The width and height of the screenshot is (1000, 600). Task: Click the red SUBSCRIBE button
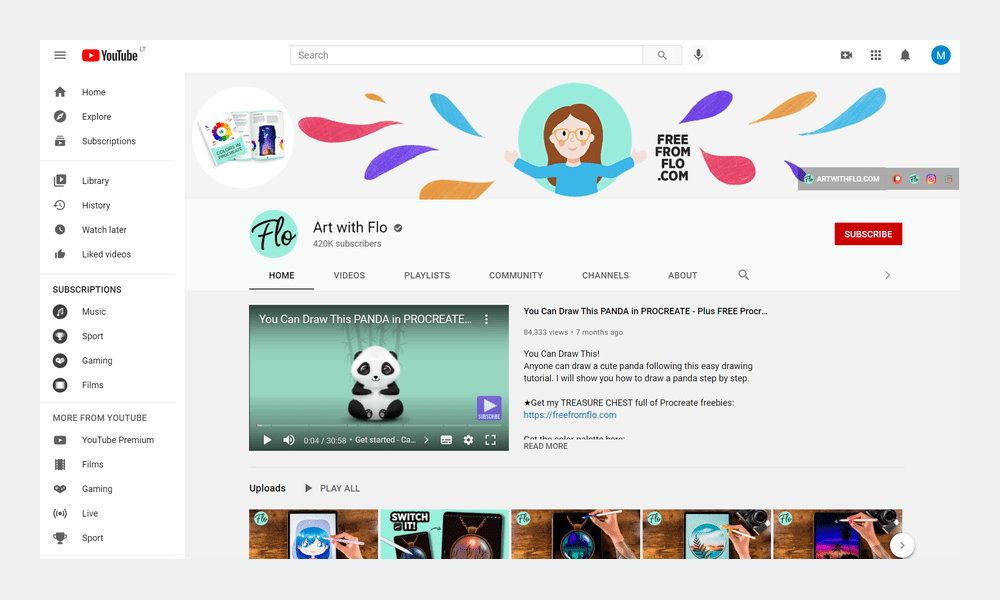868,234
